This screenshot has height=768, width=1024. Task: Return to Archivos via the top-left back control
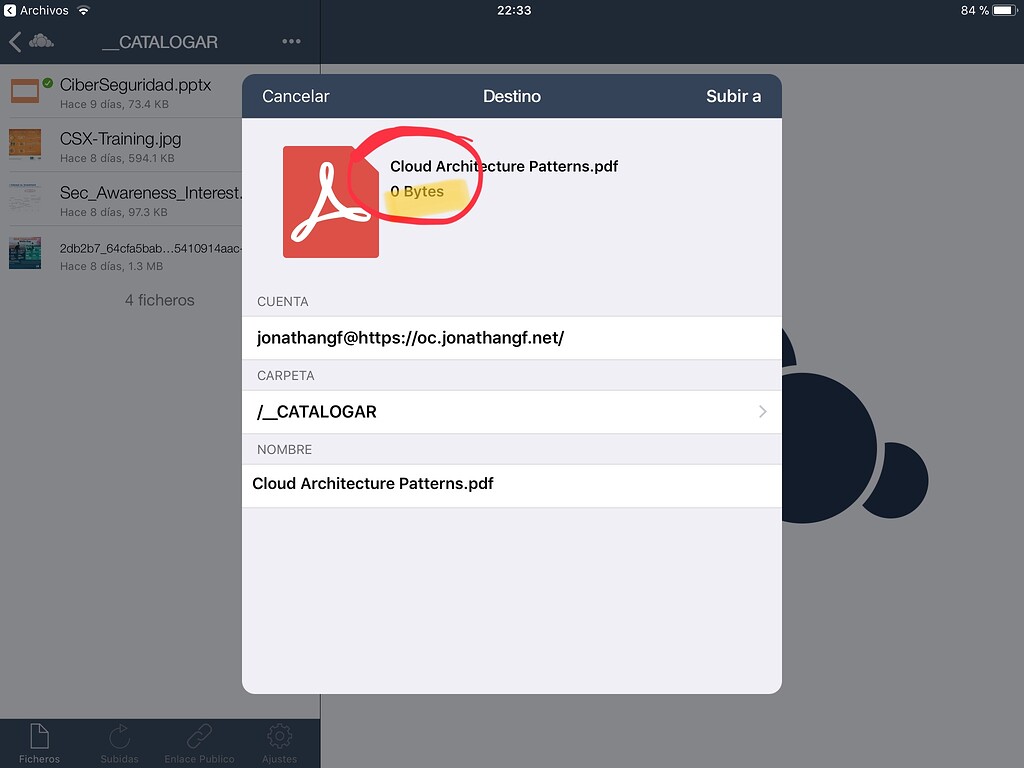click(x=9, y=10)
